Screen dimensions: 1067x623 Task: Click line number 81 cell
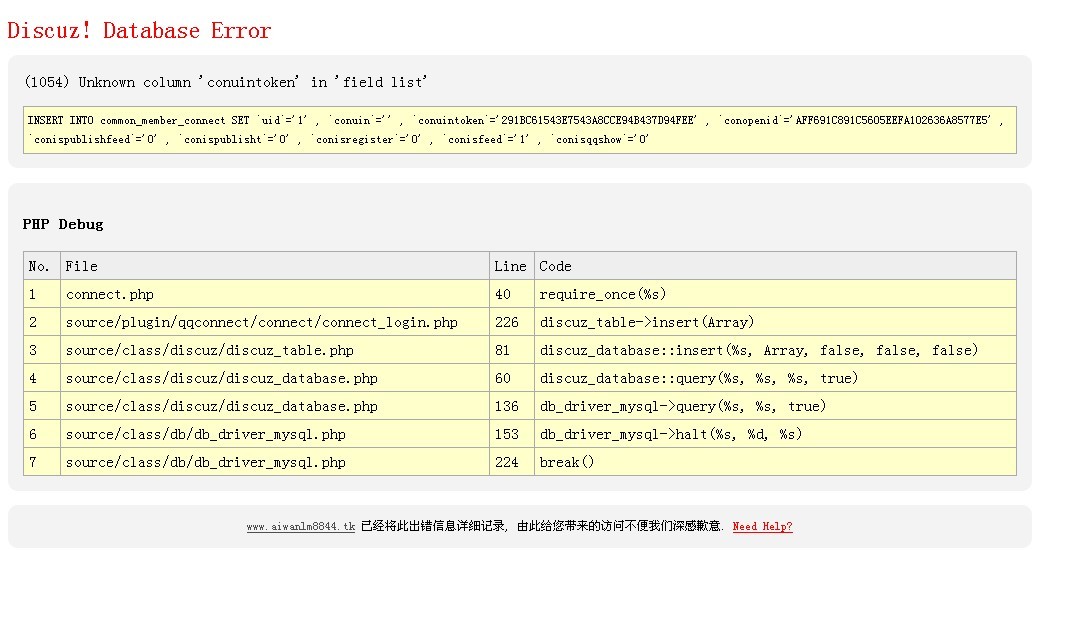[512, 350]
